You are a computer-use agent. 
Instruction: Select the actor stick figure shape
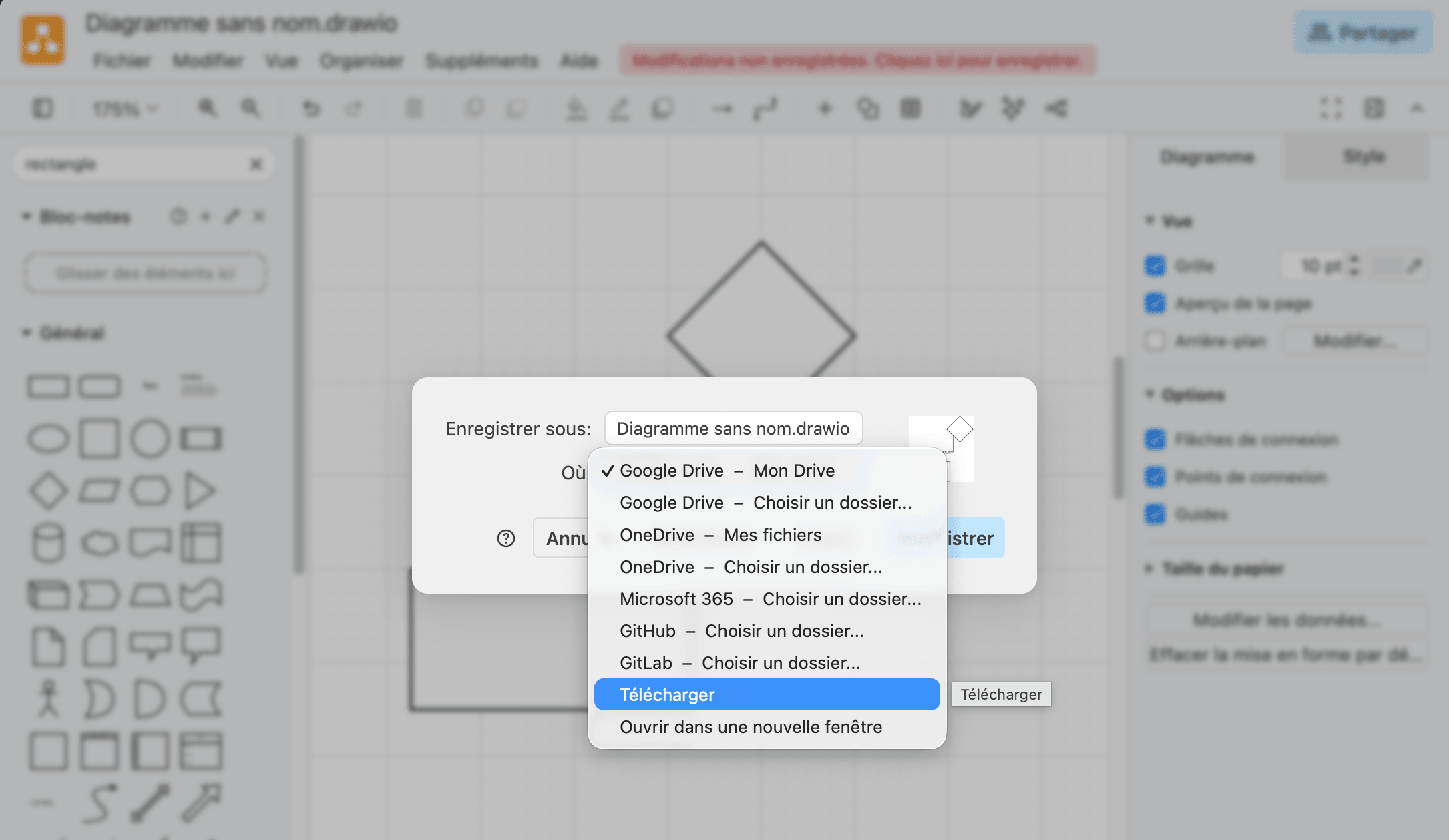click(x=48, y=698)
